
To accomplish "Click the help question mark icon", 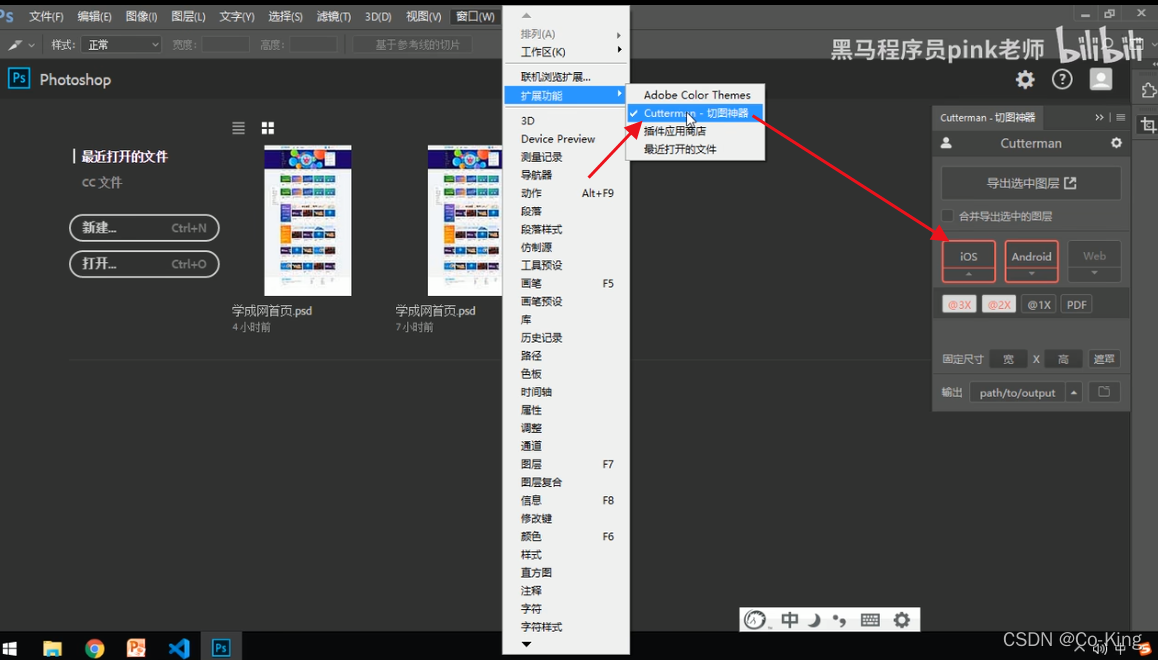I will pos(1062,79).
